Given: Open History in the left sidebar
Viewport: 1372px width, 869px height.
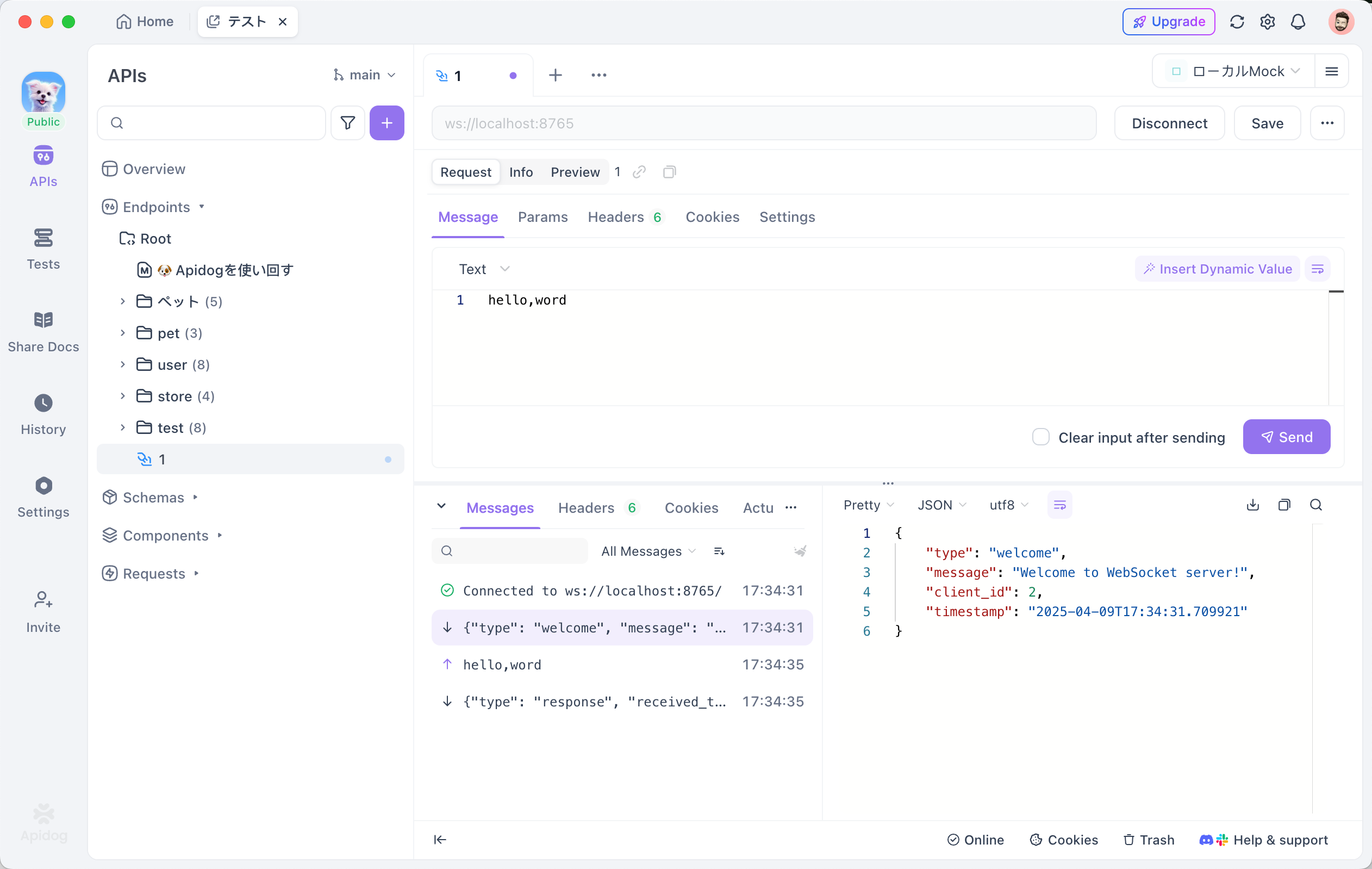Looking at the screenshot, I should [x=43, y=414].
